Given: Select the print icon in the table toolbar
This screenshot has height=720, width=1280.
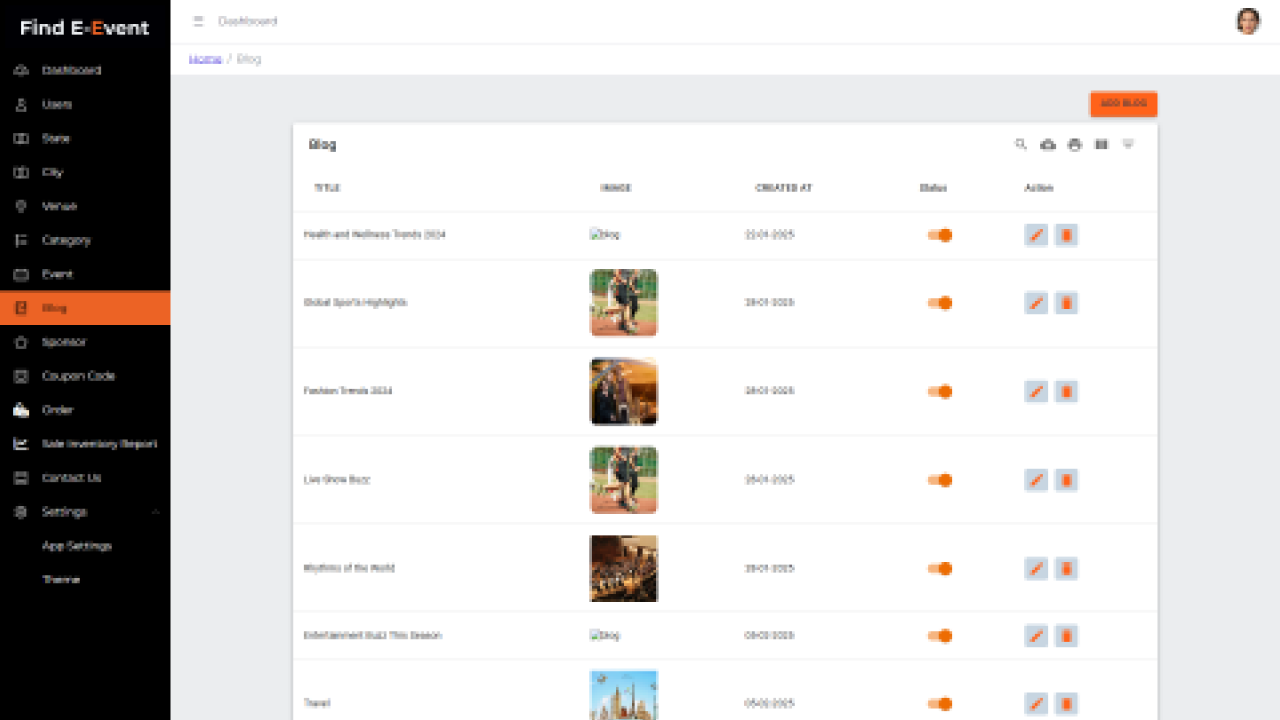Looking at the screenshot, I should tap(1074, 144).
